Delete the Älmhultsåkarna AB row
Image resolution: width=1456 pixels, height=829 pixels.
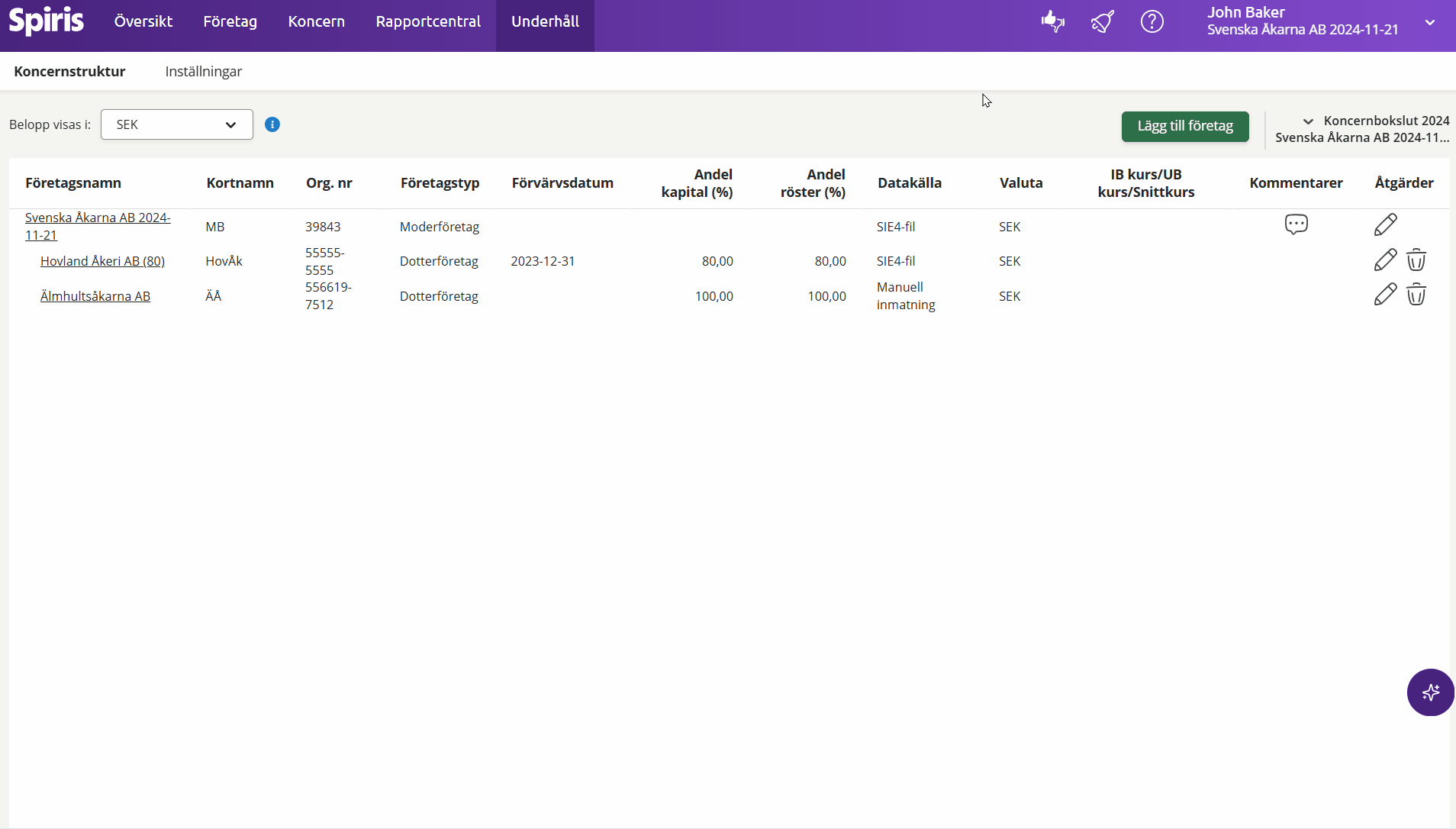(x=1416, y=295)
